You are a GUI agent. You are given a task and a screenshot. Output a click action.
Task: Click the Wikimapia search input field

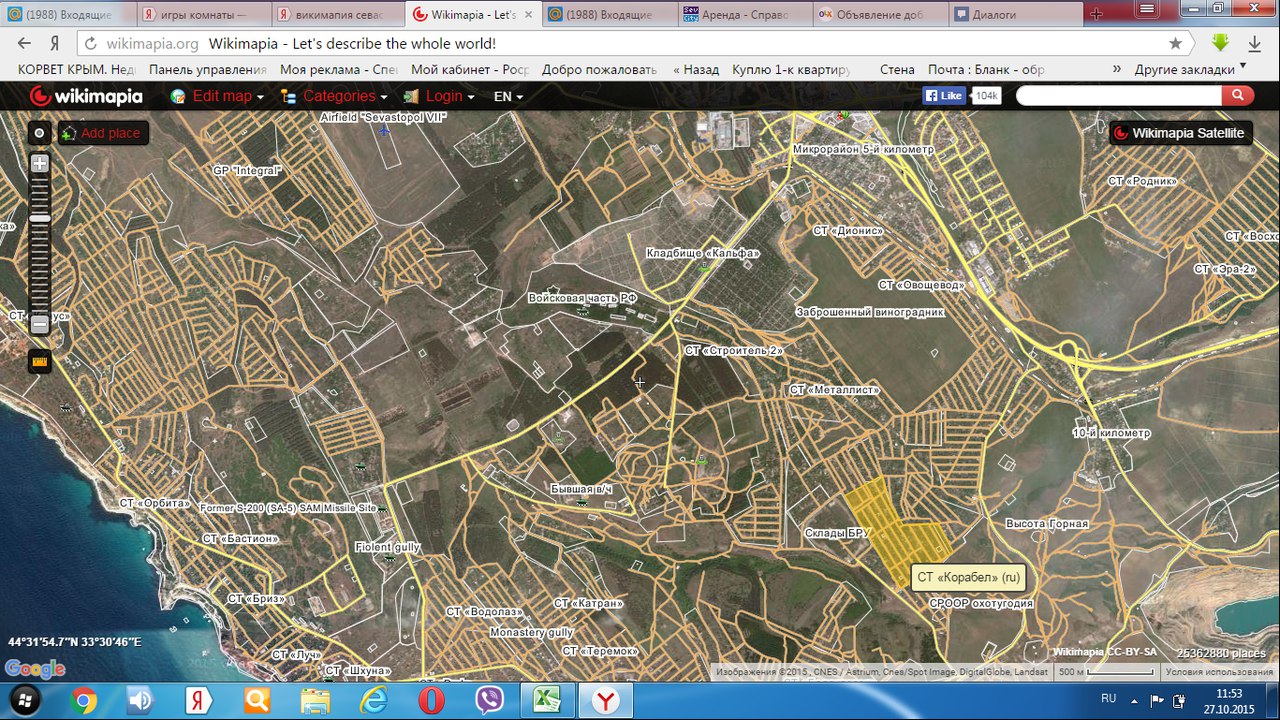click(x=1118, y=96)
